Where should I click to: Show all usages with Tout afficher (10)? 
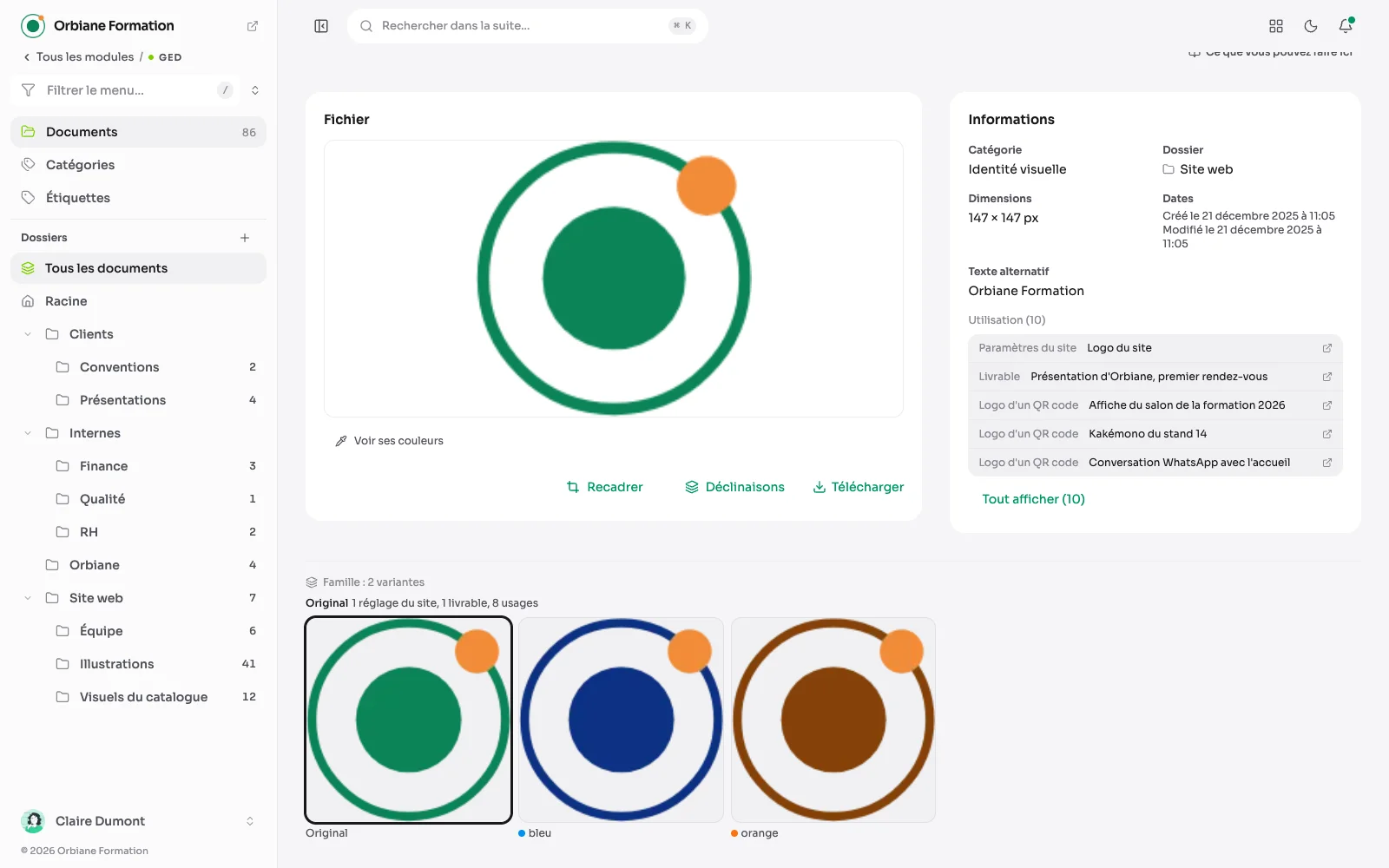pyautogui.click(x=1033, y=499)
